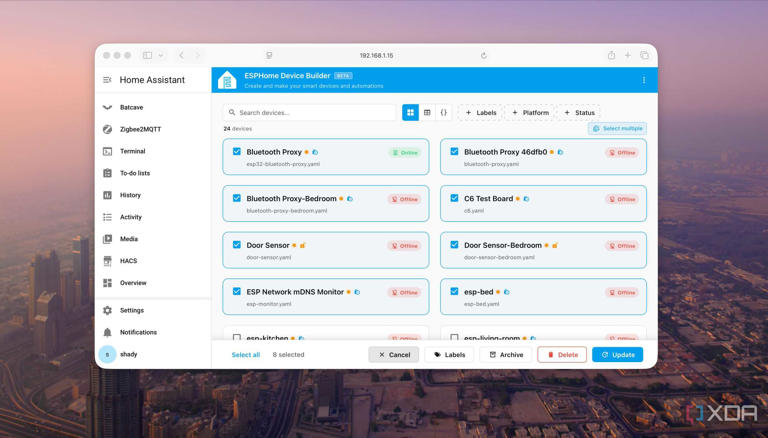768x438 pixels.
Task: Click Offline badge on Door Sensor-Bedroom card
Action: 622,246
